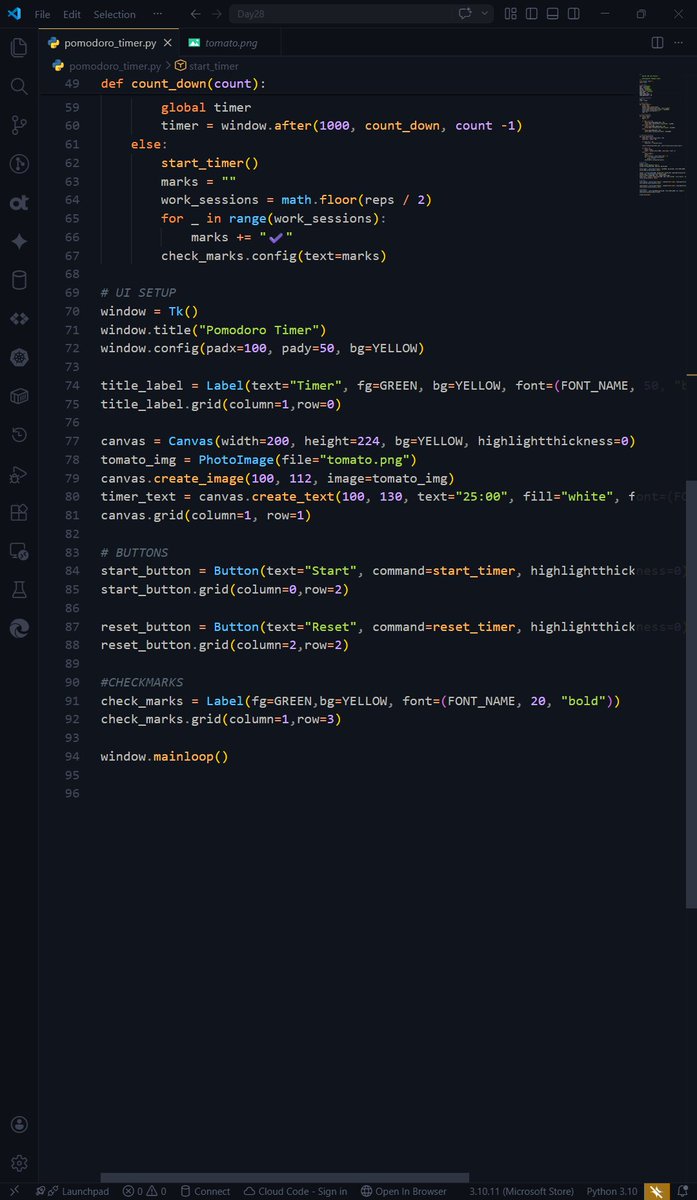Open the Run and Debug bug icon
Image resolution: width=697 pixels, height=1200 pixels.
tap(18, 474)
